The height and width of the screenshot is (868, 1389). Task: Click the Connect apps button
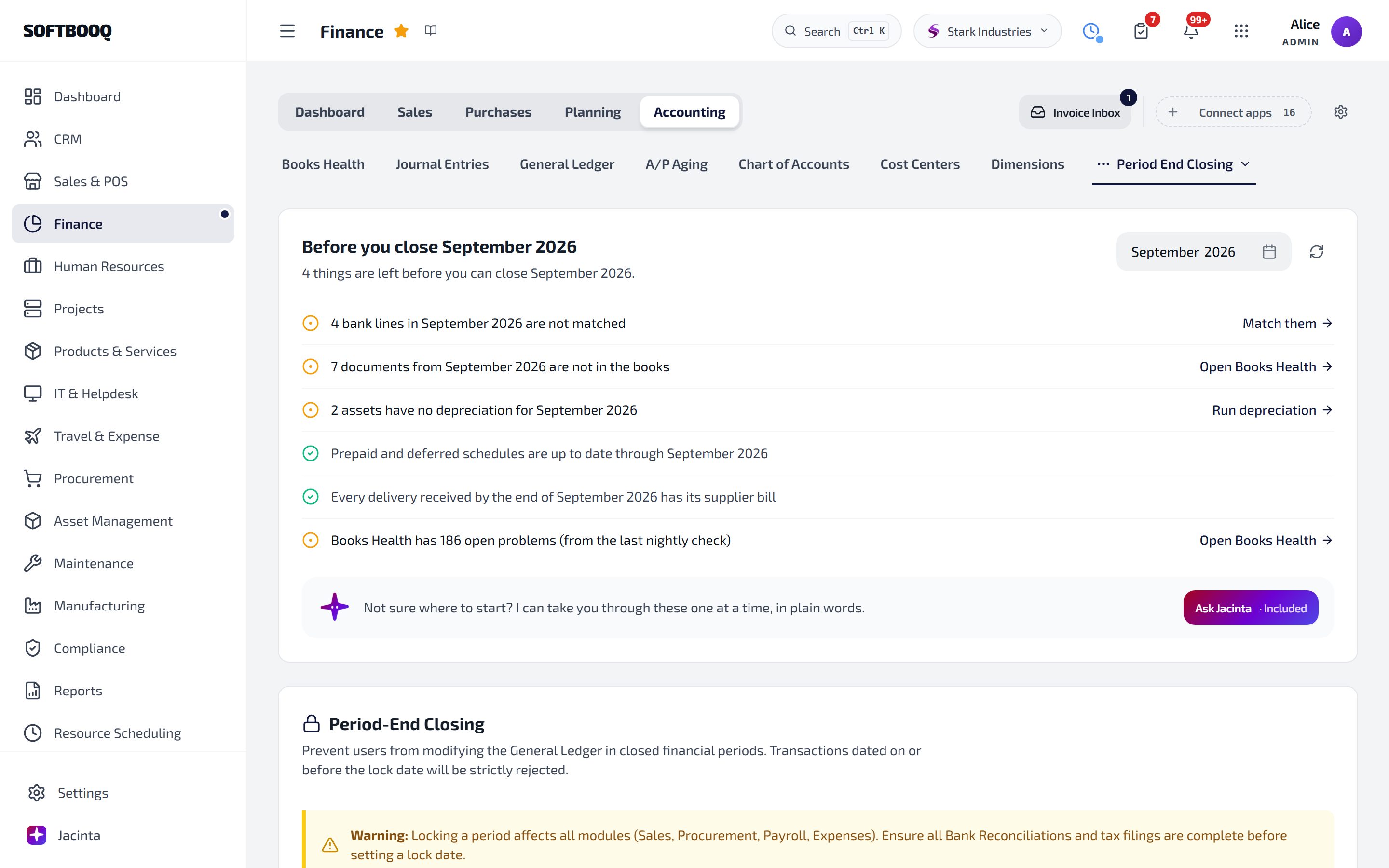pyautogui.click(x=1233, y=112)
